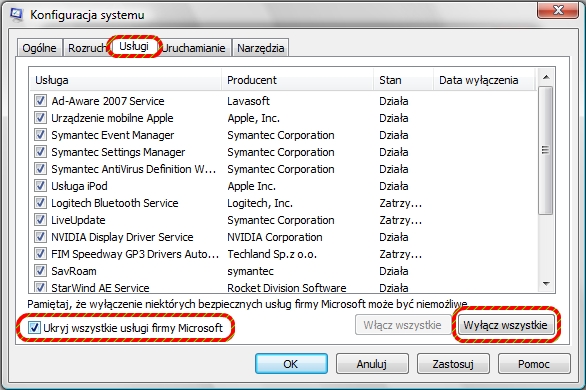Toggle Symantec Event Manager checkbox
Screen dimensions: 586x390
tap(40, 134)
